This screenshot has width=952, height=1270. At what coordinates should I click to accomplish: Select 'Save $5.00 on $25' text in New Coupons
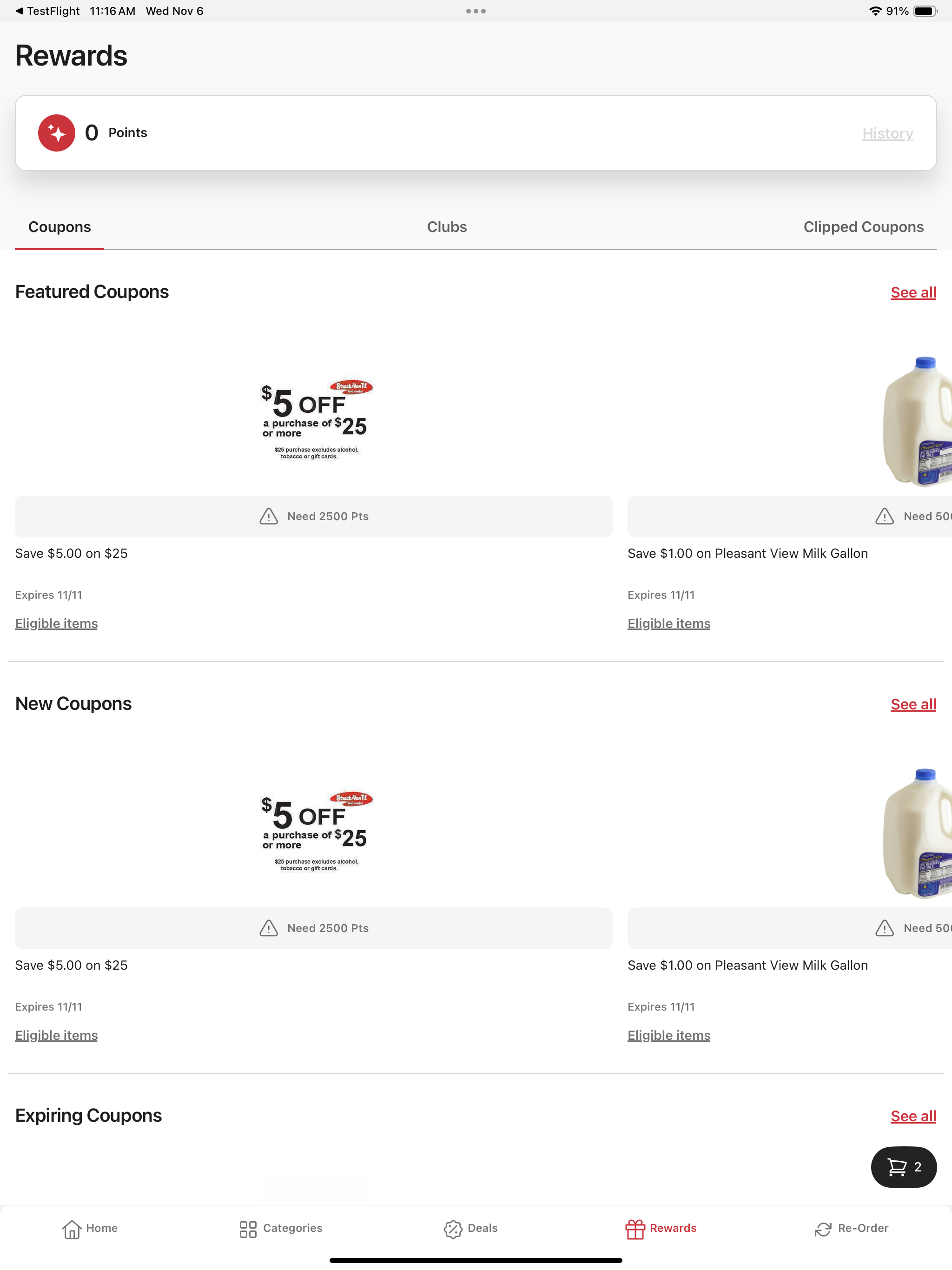tap(71, 965)
